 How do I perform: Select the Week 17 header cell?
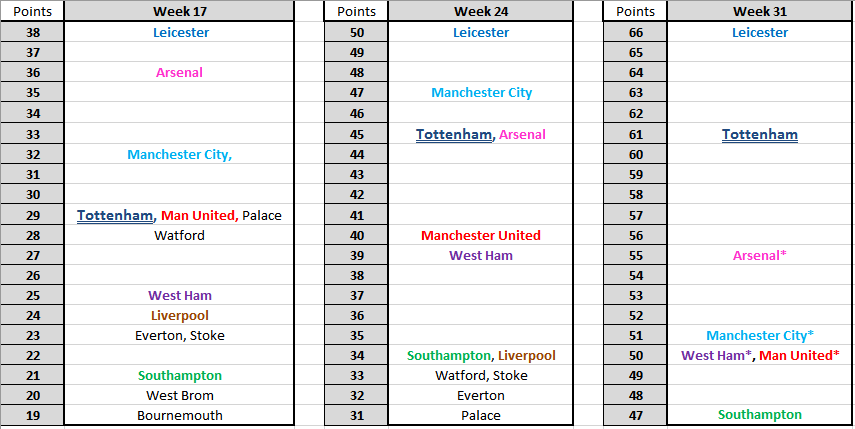click(179, 11)
